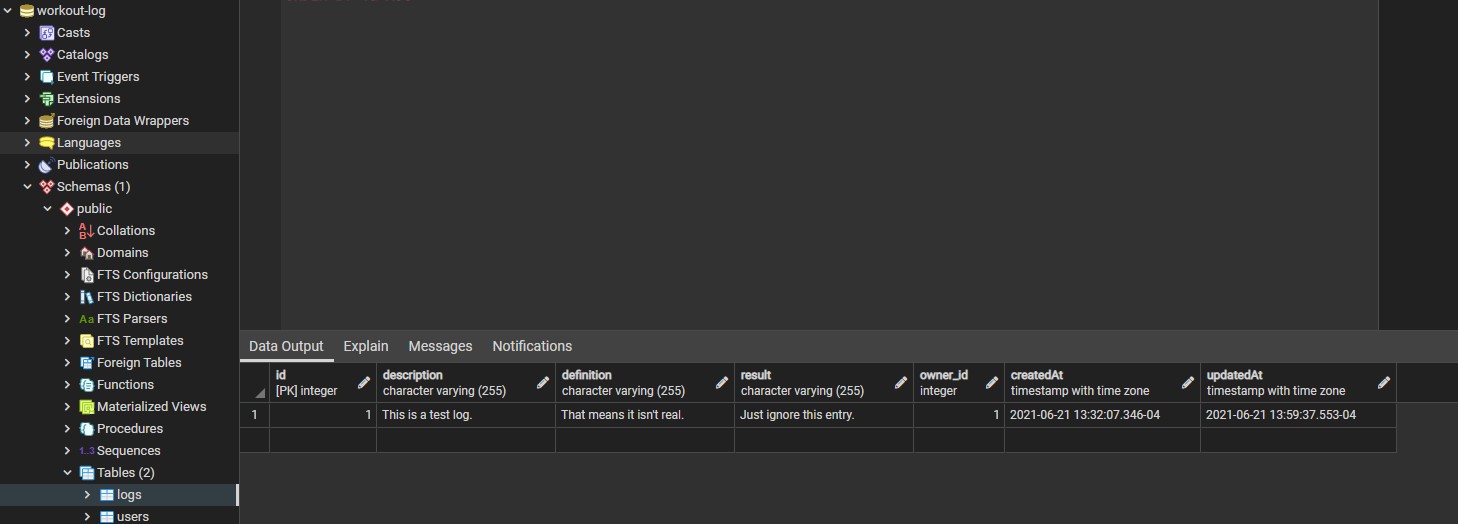Viewport: 1458px width, 524px height.
Task: Click the edit pencil in updatedAt column header
Action: tap(1383, 382)
